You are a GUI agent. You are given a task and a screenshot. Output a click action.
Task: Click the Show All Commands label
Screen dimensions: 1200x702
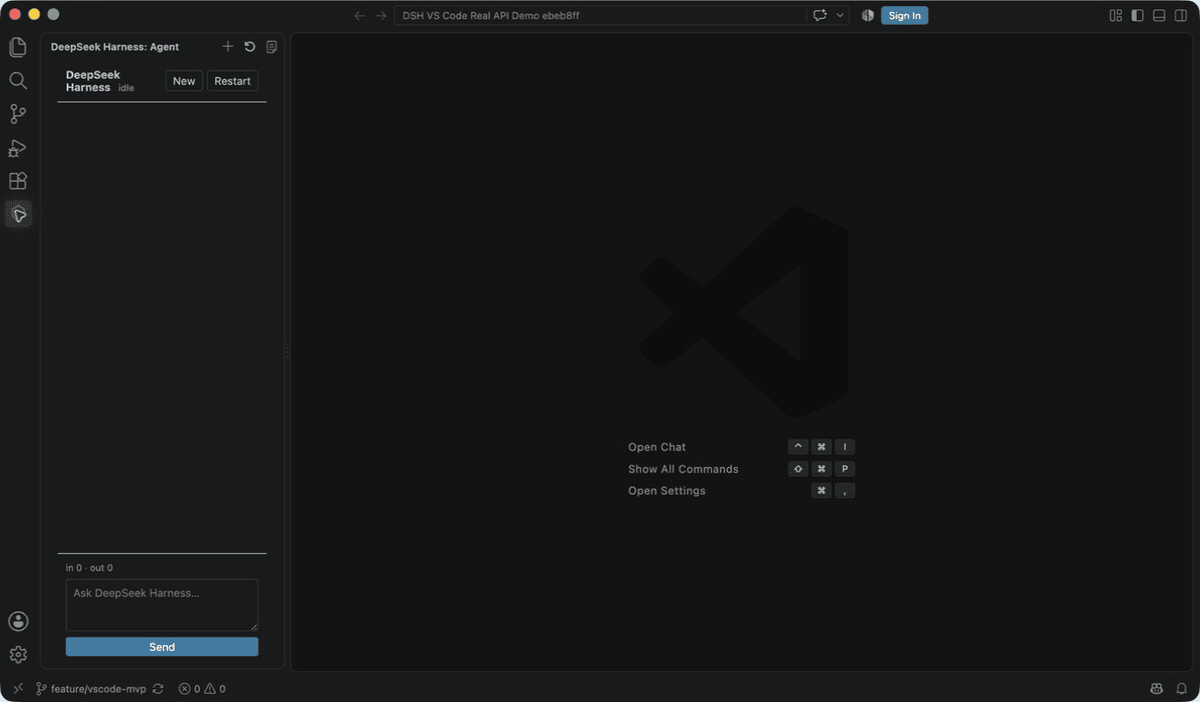tap(683, 469)
